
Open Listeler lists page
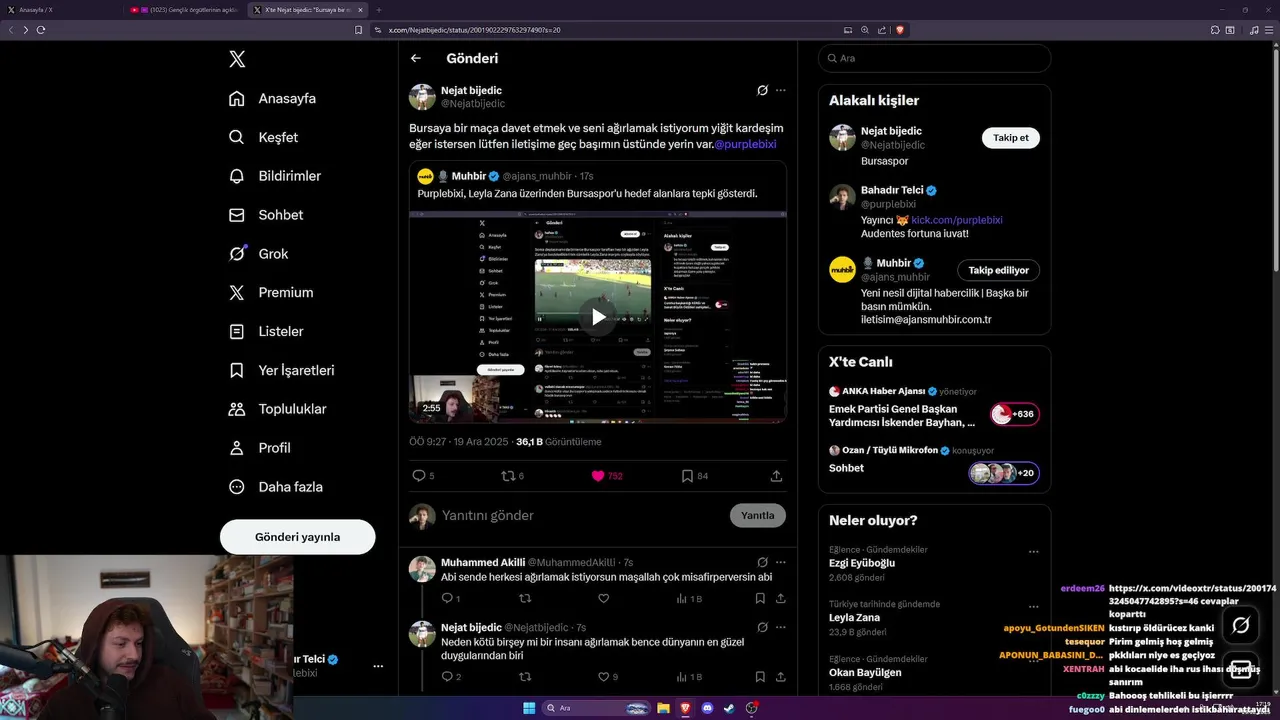coord(266,331)
